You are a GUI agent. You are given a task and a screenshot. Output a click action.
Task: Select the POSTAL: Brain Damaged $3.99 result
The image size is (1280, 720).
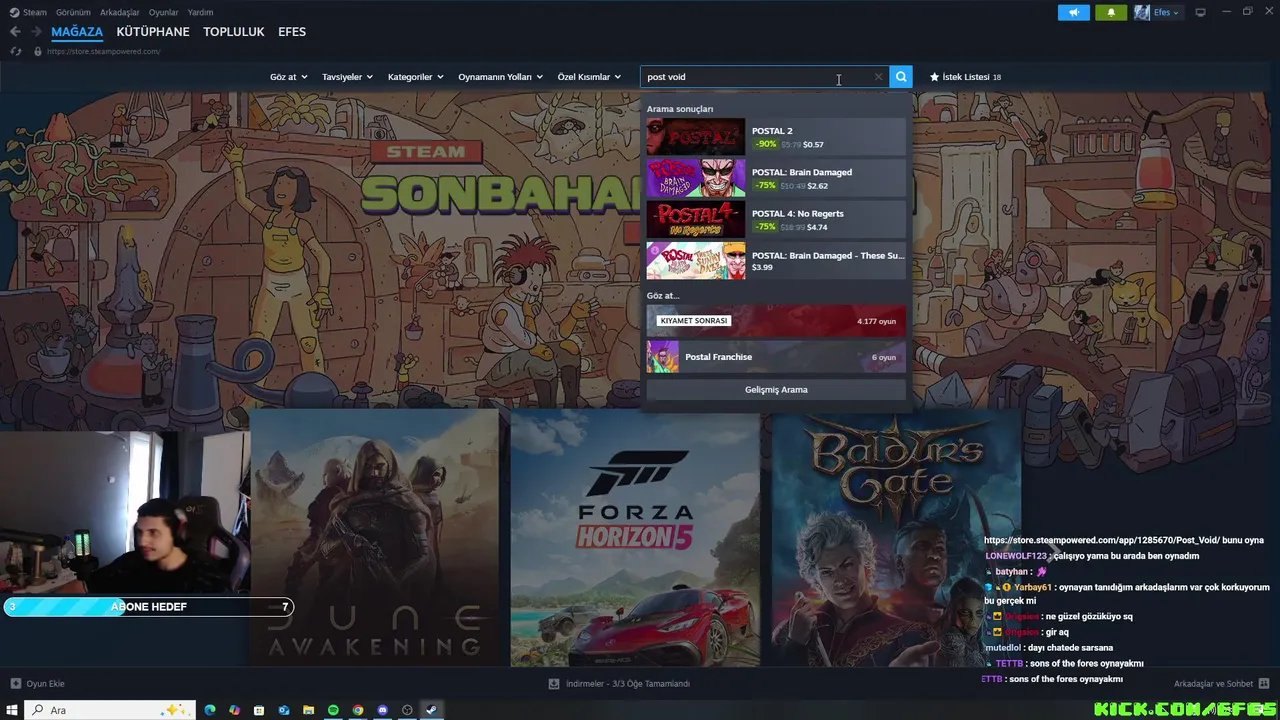tap(776, 261)
